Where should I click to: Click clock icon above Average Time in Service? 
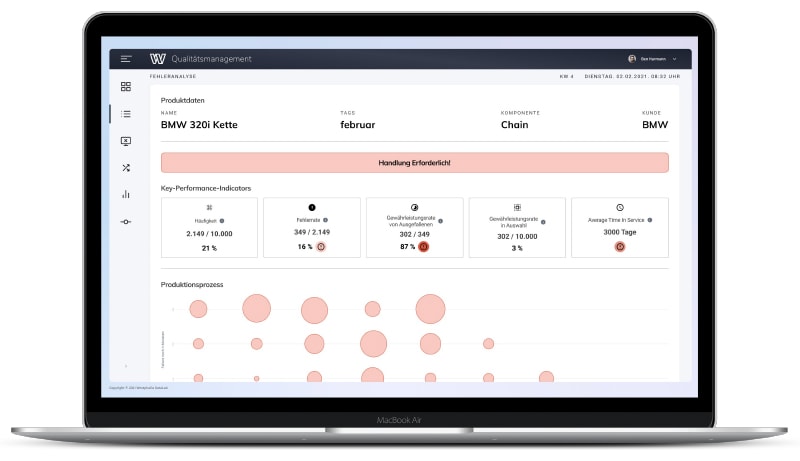click(620, 208)
